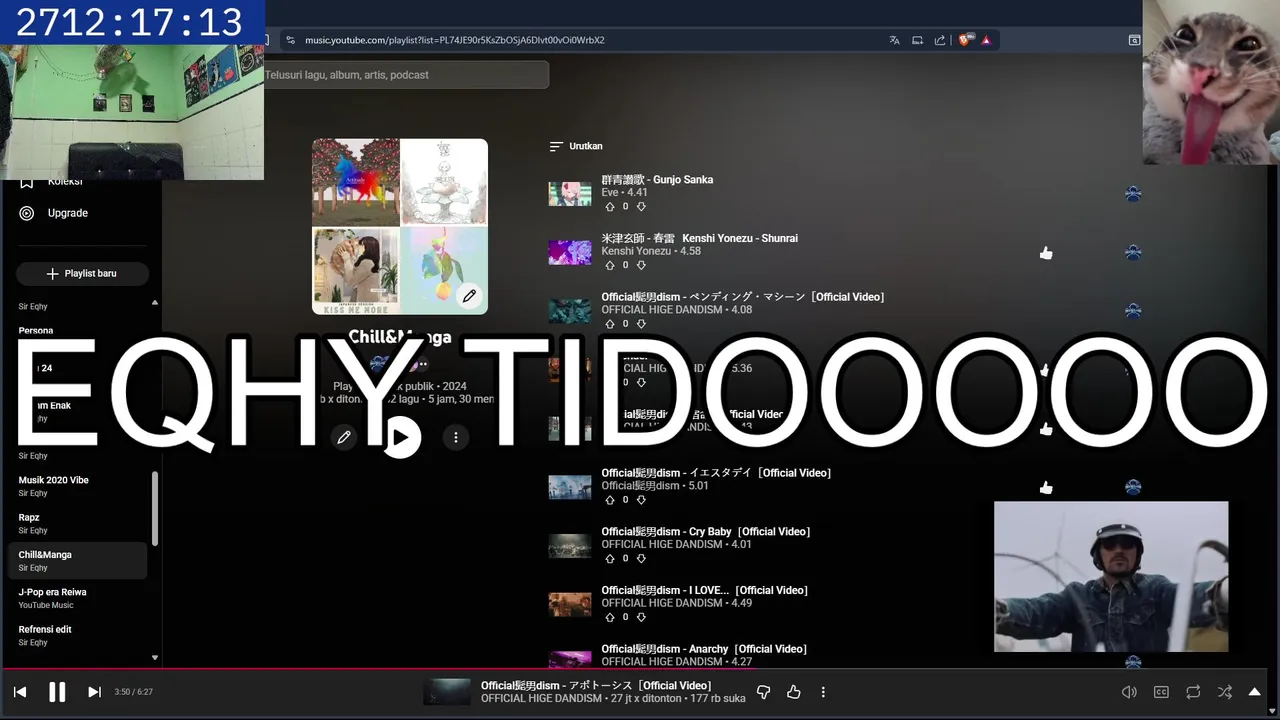
Task: Toggle the like on イエスタデイ track
Action: (1046, 488)
